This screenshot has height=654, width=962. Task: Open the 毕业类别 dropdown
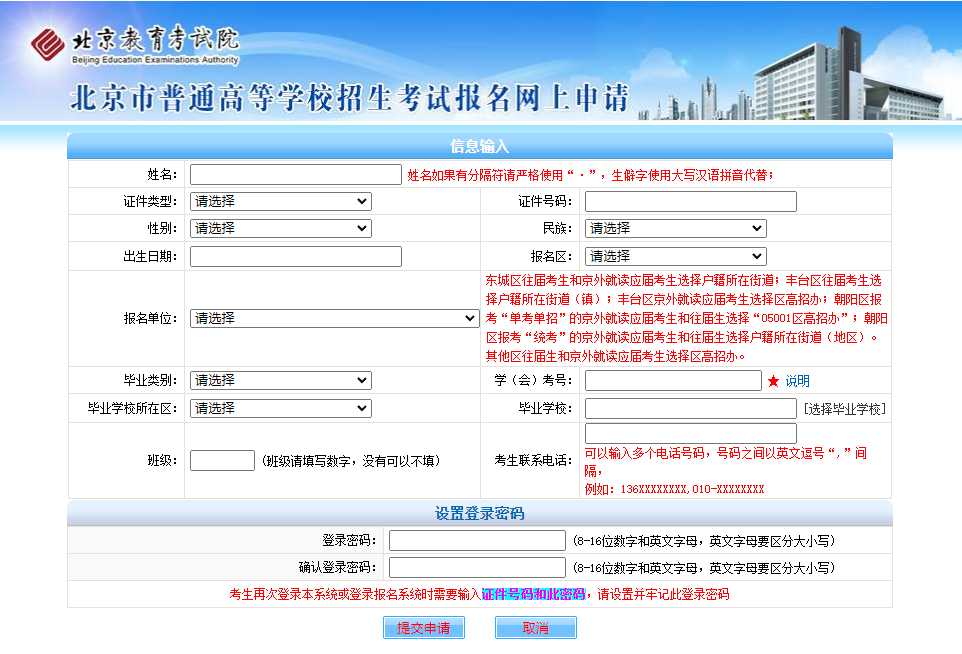[x=280, y=380]
